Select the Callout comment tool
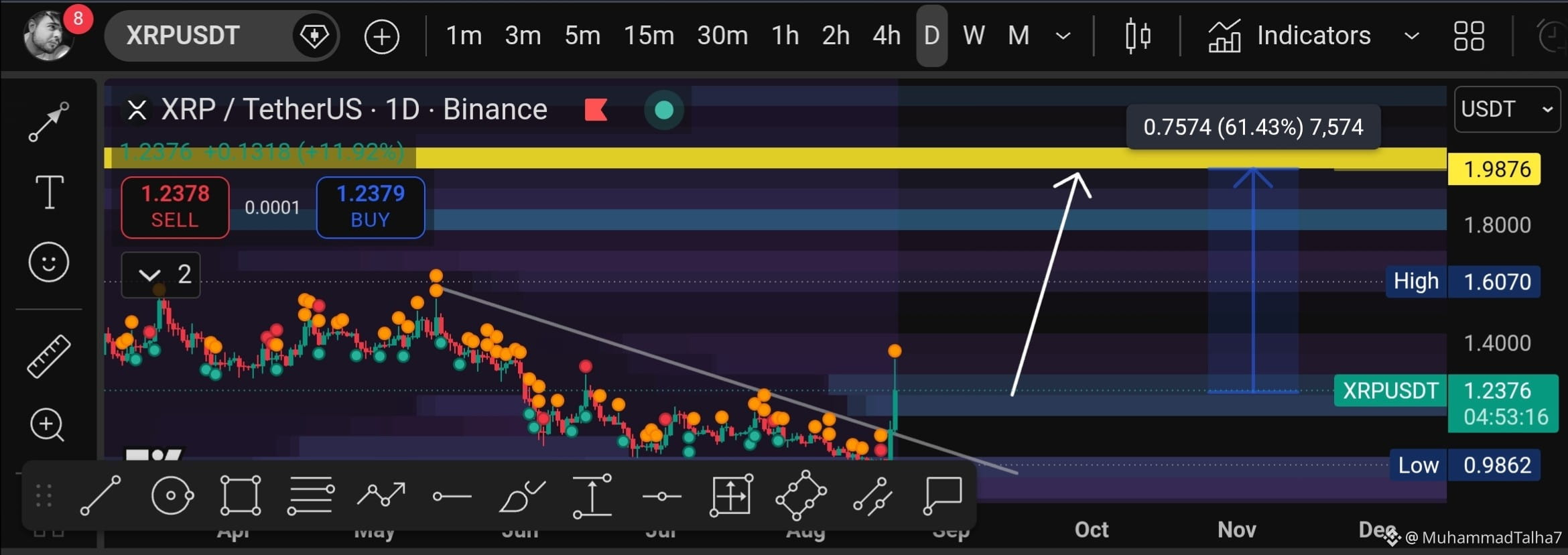Viewport: 1568px width, 555px height. pos(943,496)
